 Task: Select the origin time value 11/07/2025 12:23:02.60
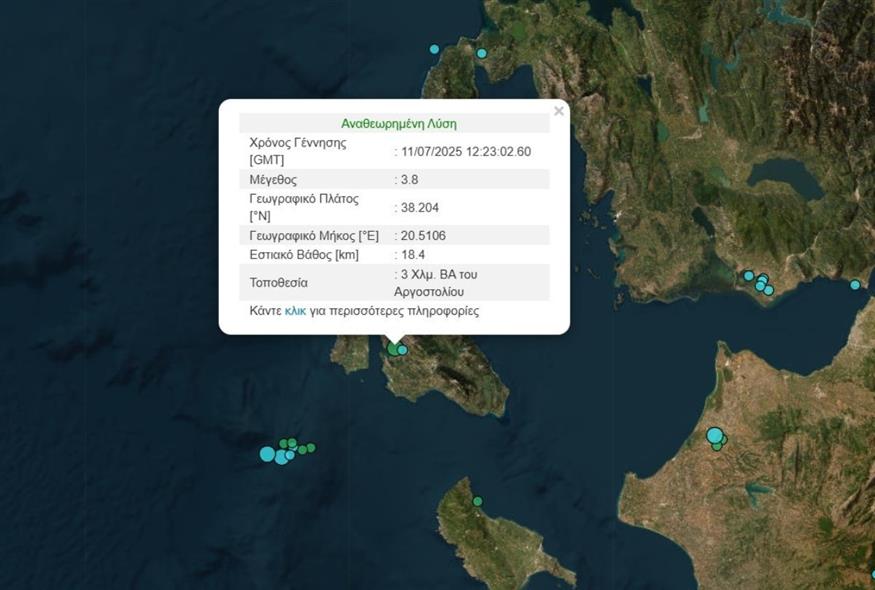(x=466, y=152)
